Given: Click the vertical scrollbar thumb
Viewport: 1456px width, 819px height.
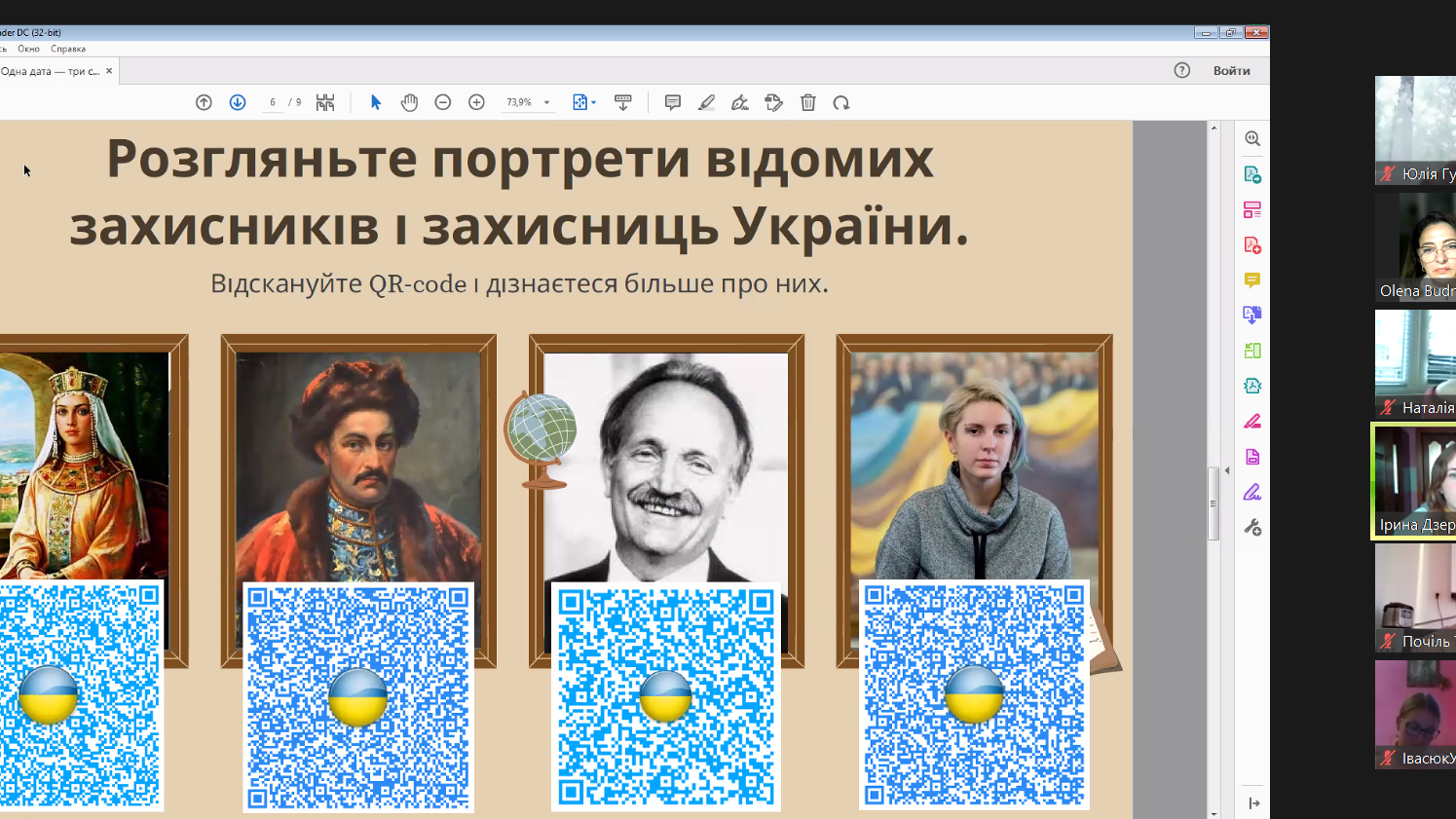Looking at the screenshot, I should (1213, 503).
